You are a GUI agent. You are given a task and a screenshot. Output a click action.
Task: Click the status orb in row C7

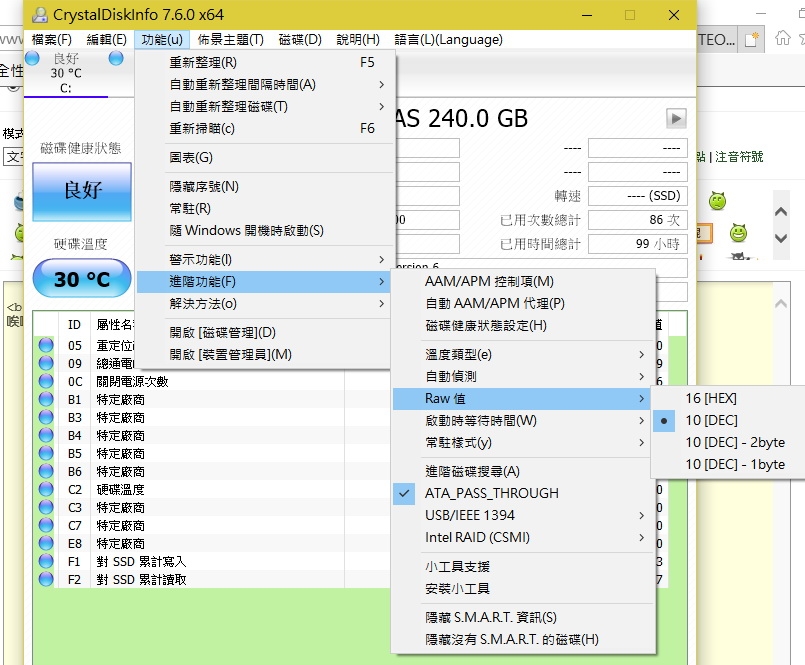tap(46, 525)
